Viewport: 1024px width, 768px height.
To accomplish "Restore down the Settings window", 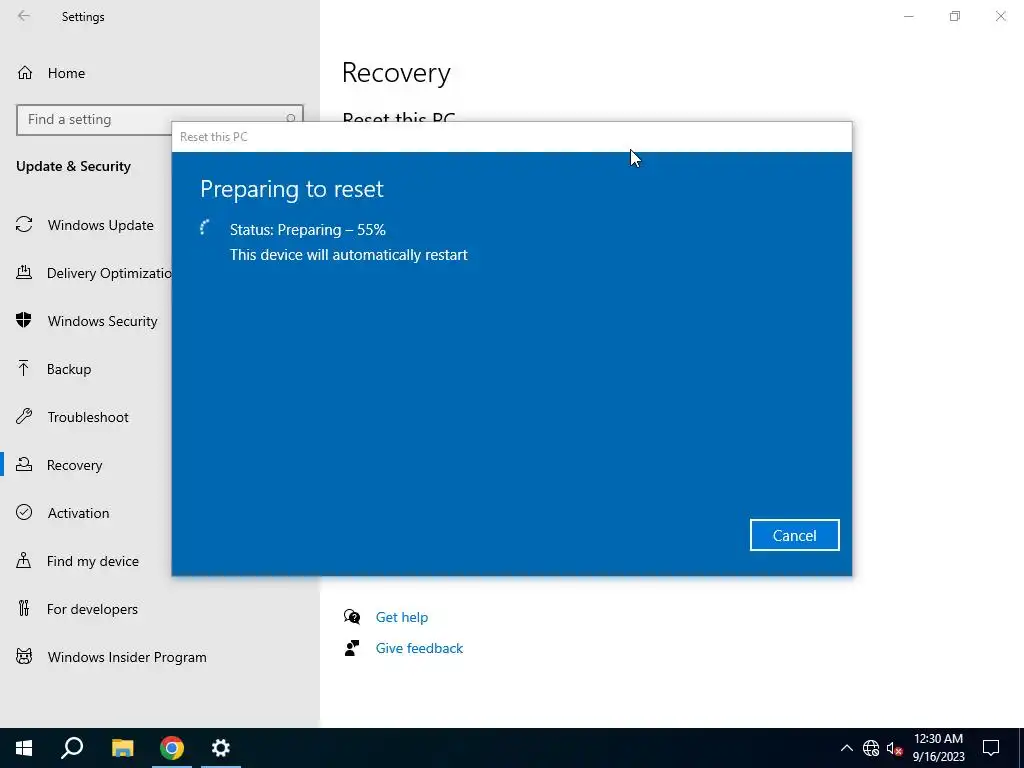I will [955, 16].
